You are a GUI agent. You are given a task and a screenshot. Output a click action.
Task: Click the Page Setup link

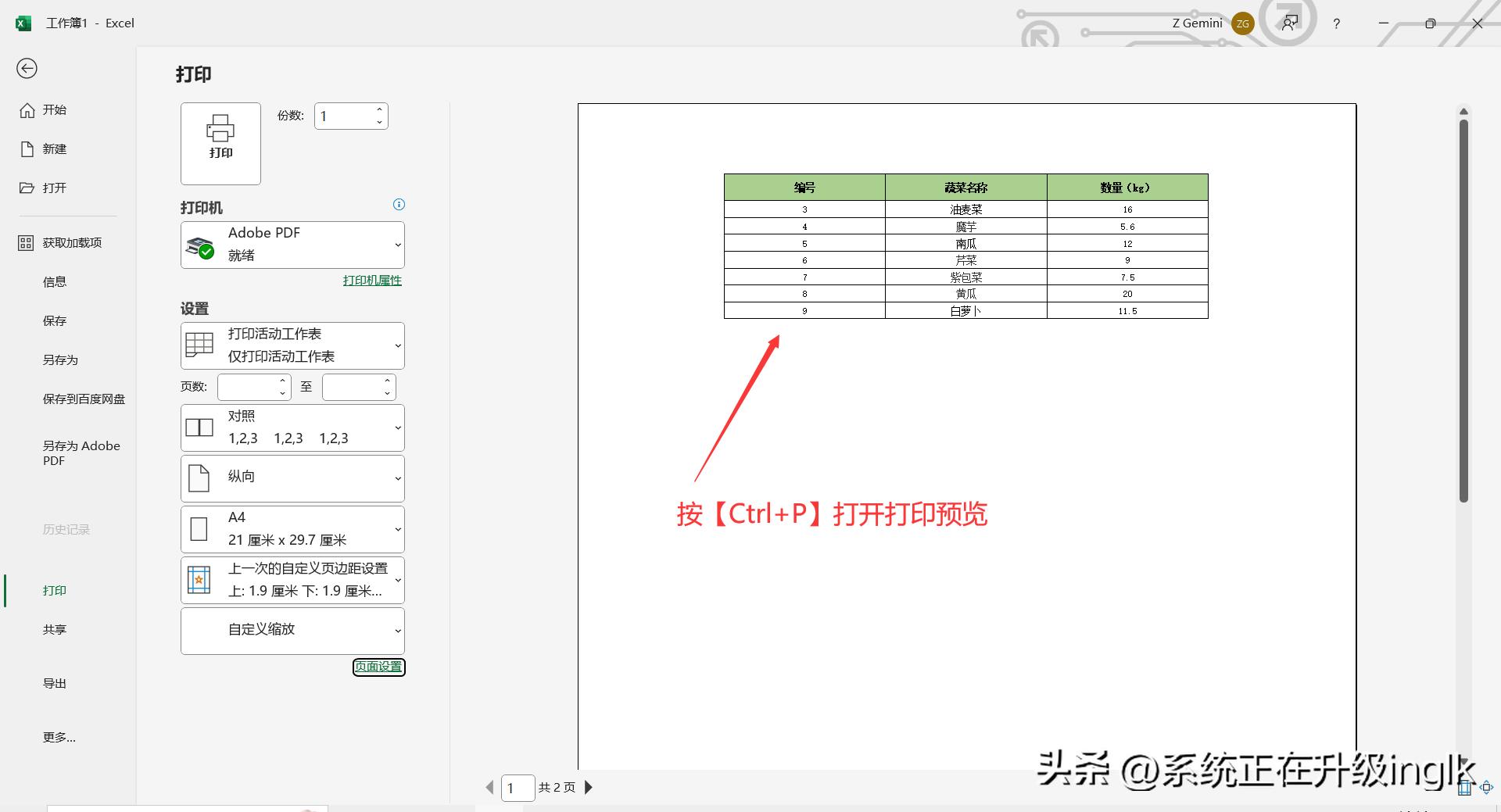(378, 667)
